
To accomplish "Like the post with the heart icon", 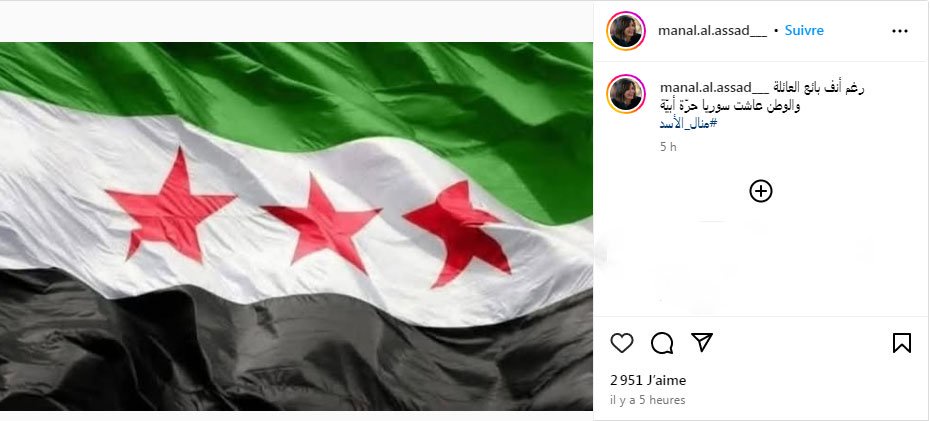I will 622,343.
